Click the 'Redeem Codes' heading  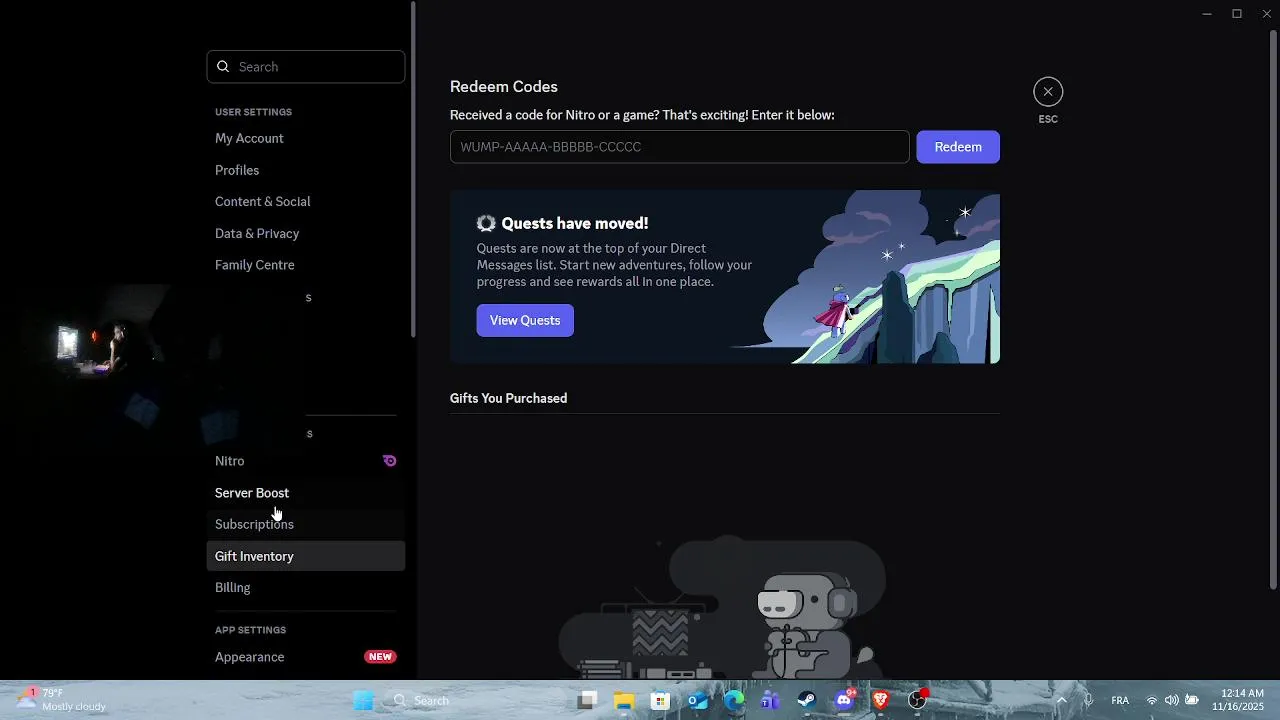click(504, 87)
